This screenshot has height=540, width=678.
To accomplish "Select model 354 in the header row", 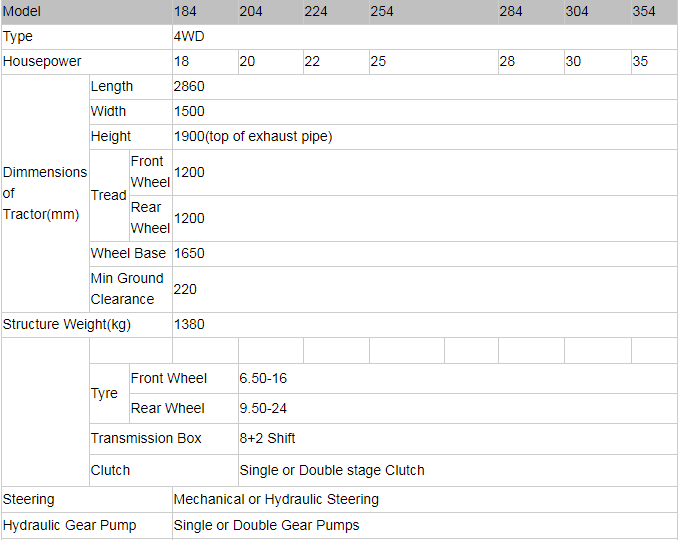I will [x=644, y=11].
